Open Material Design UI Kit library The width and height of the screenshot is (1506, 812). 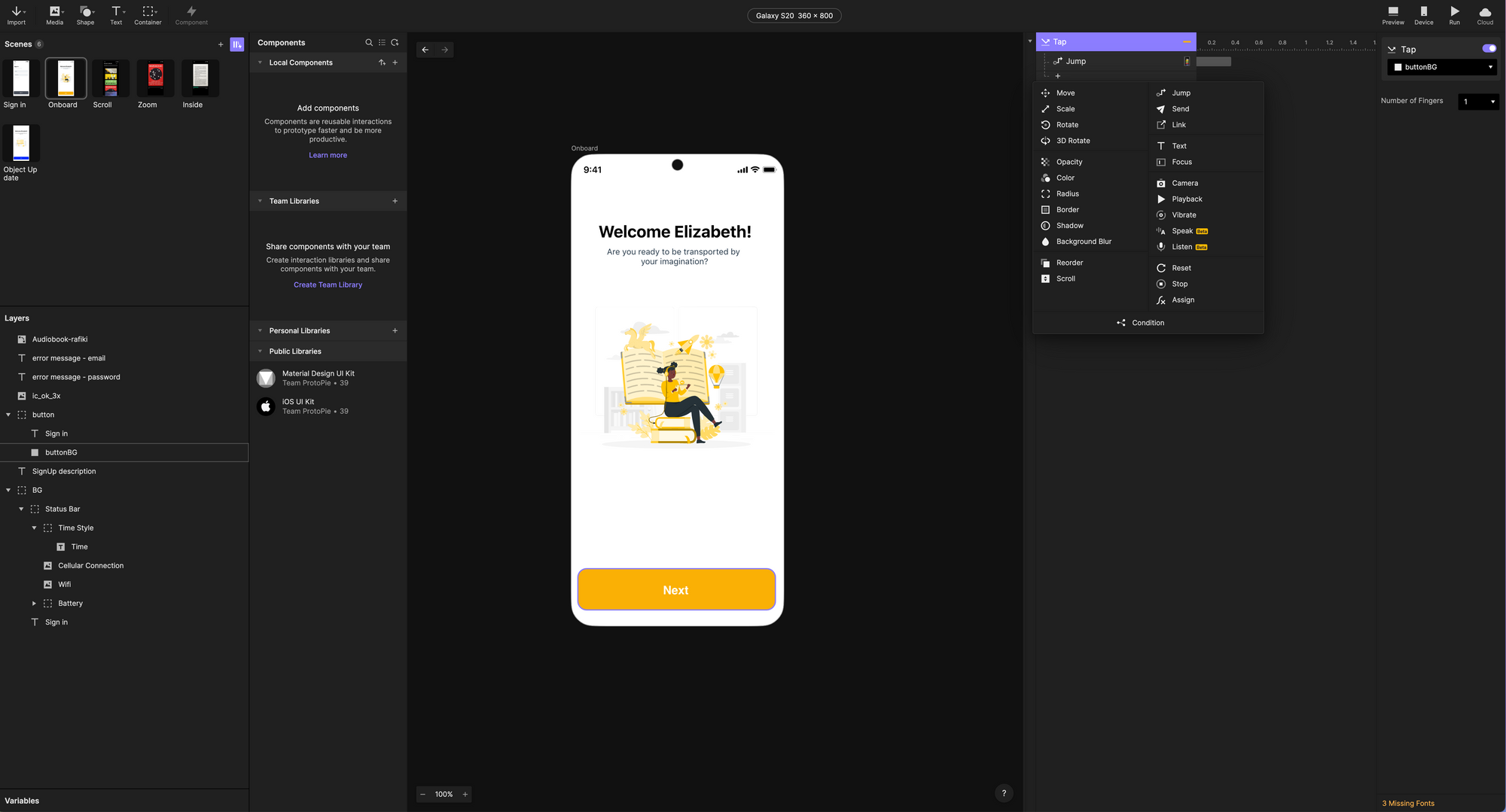328,378
